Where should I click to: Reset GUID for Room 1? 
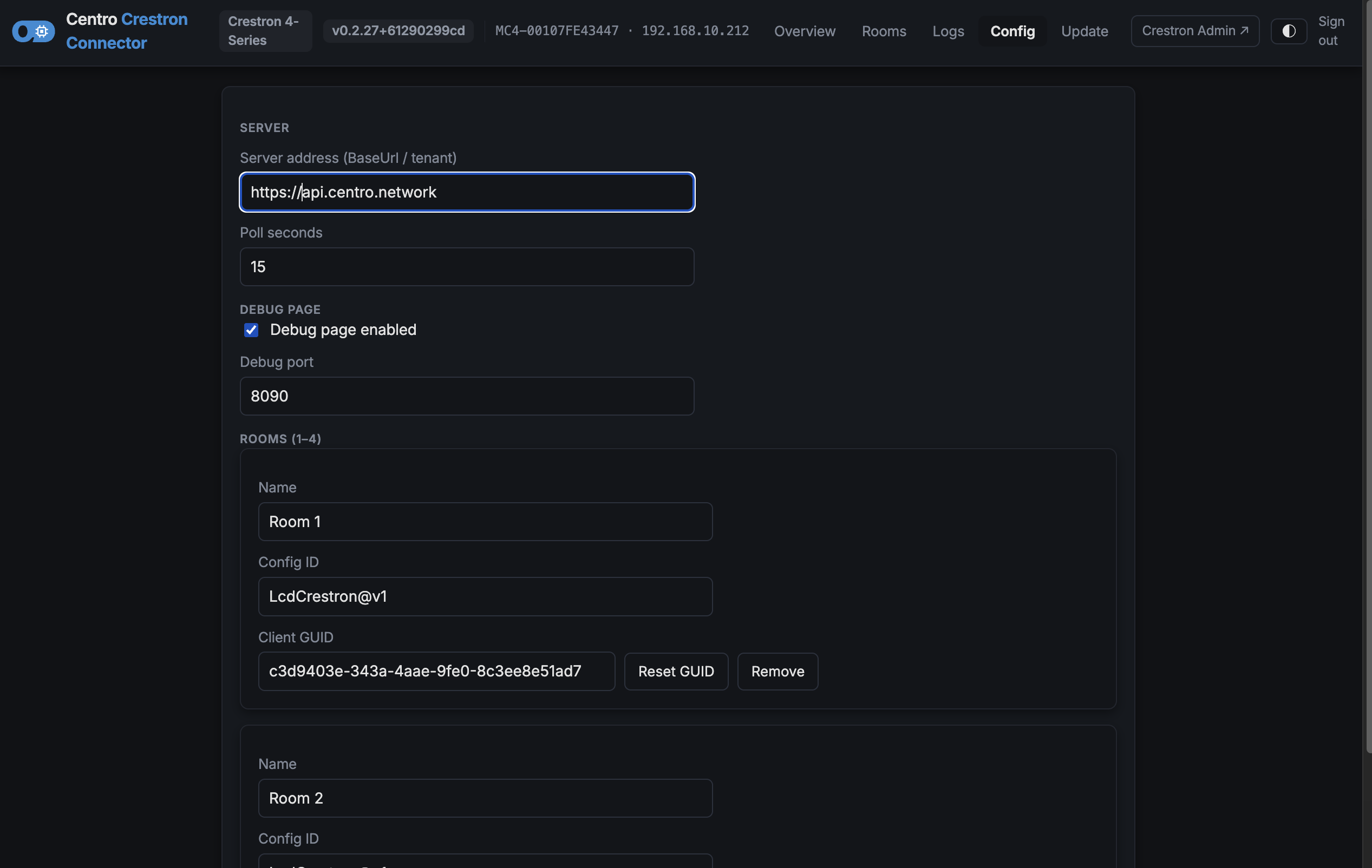(676, 671)
